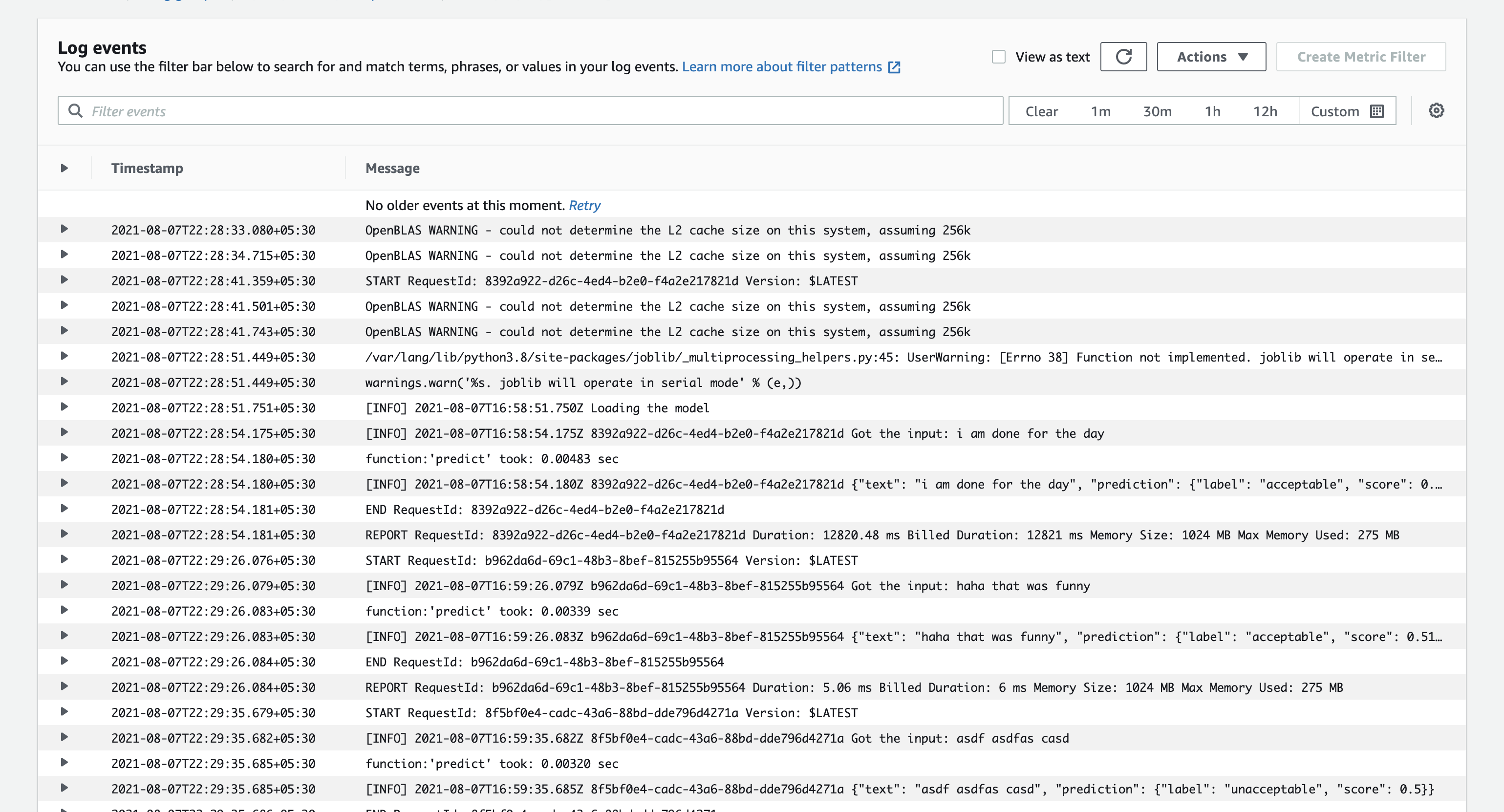1504x812 pixels.
Task: Expand the Loading the model log row
Action: pyautogui.click(x=64, y=407)
